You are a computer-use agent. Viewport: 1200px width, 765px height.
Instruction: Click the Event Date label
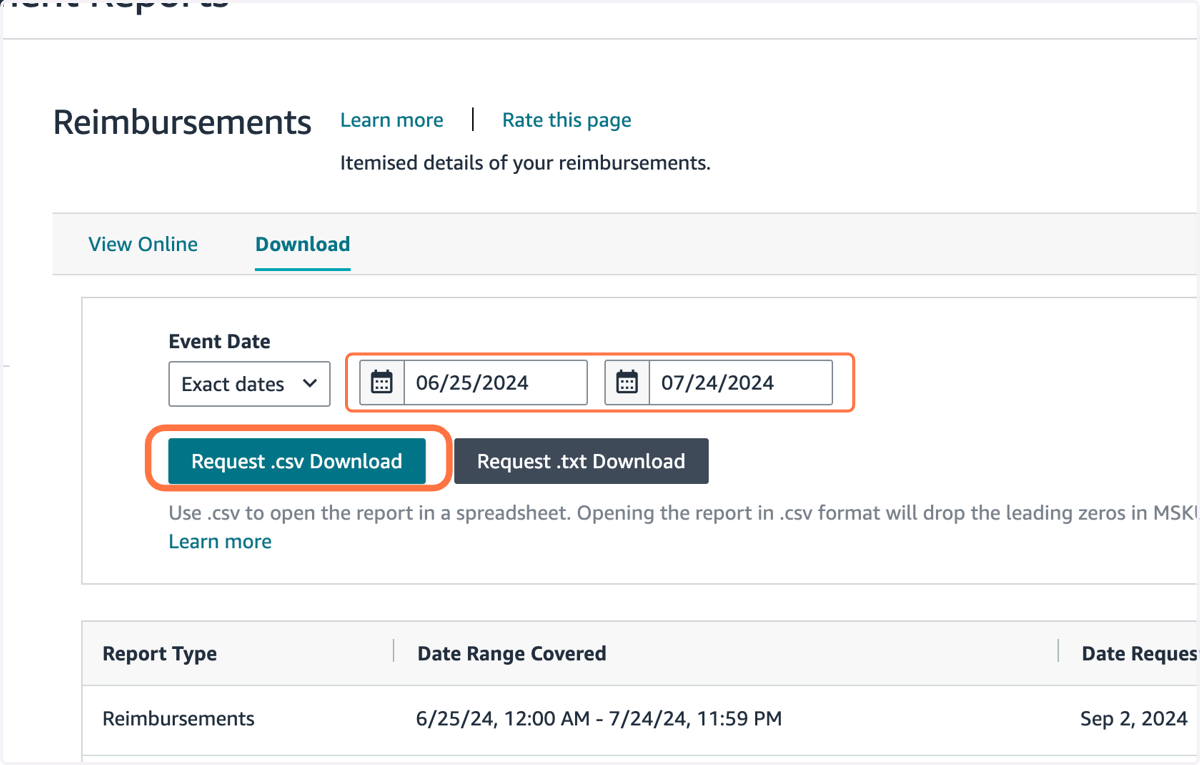coord(220,341)
